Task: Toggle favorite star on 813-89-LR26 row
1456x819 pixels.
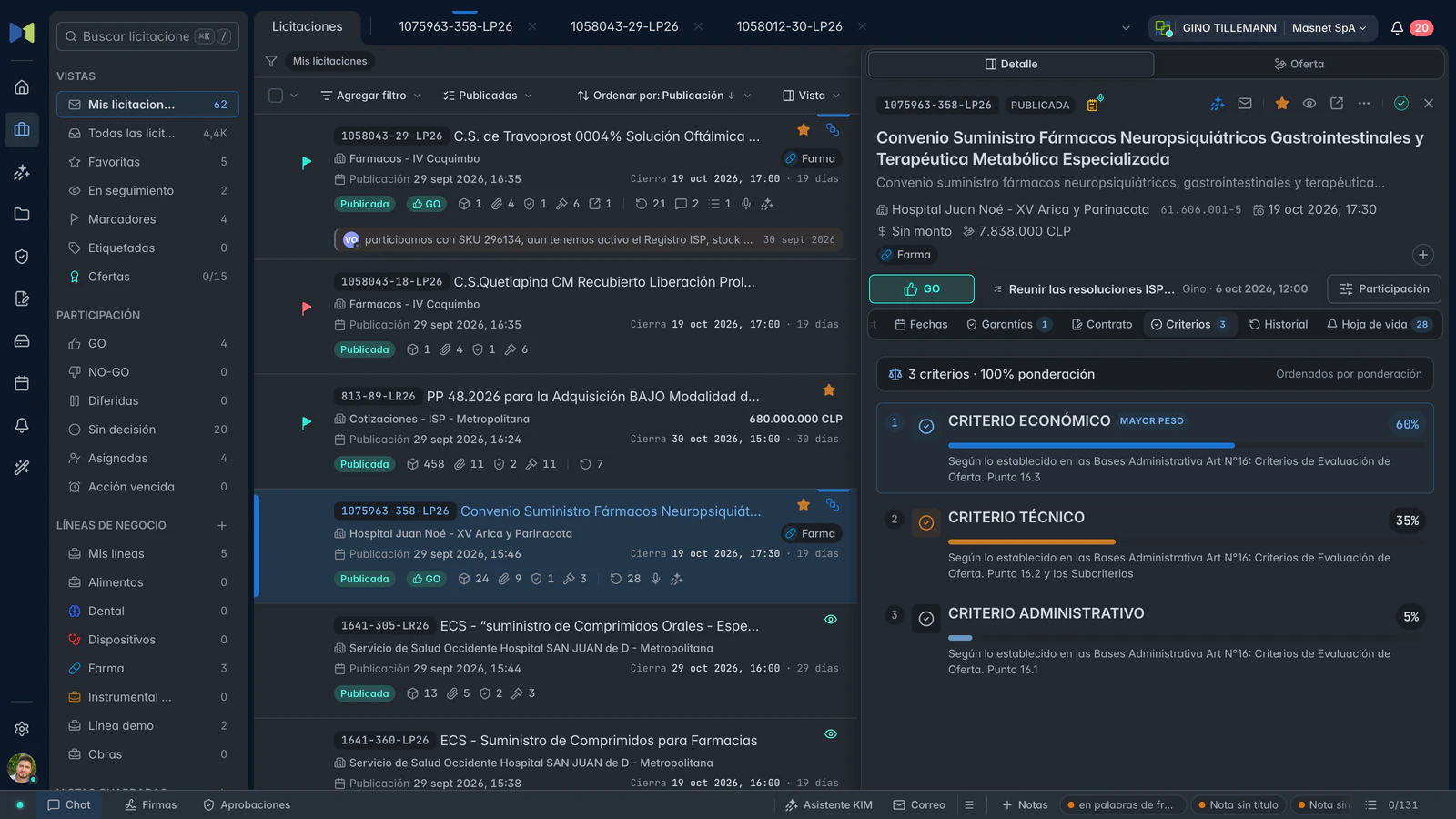Action: click(829, 390)
